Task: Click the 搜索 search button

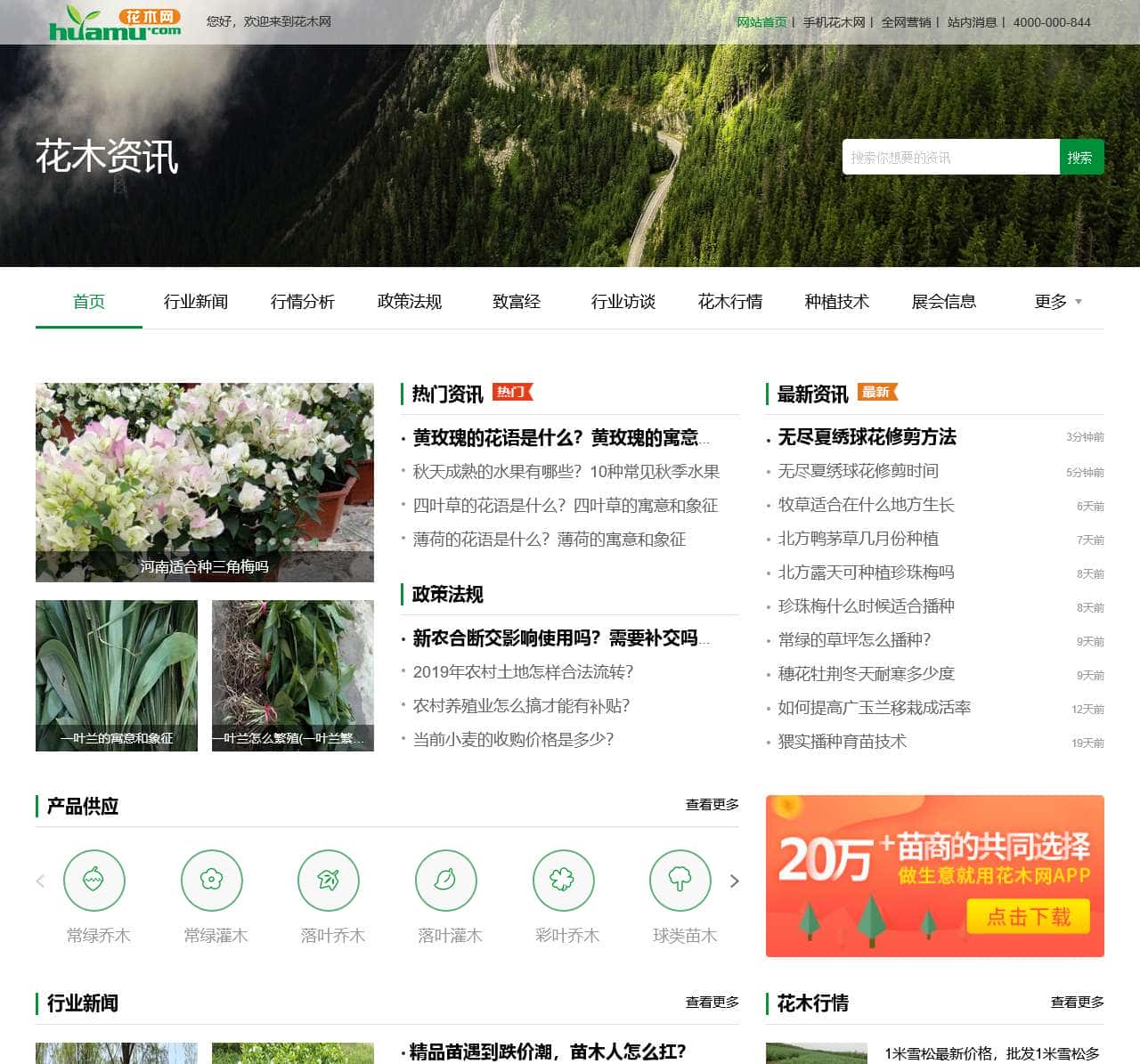Action: [x=1080, y=157]
